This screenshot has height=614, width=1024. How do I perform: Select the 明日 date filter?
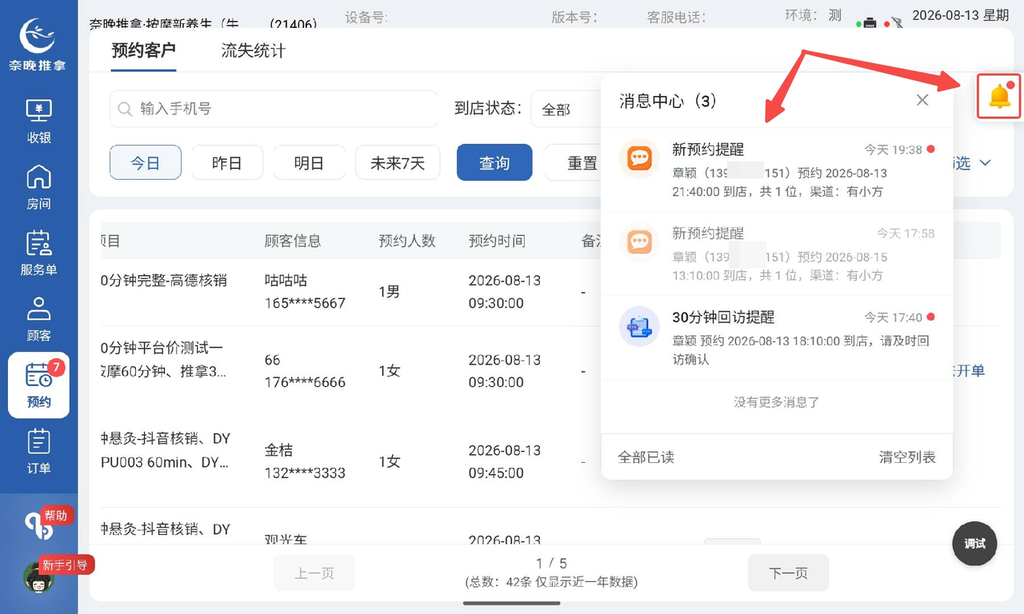point(309,163)
